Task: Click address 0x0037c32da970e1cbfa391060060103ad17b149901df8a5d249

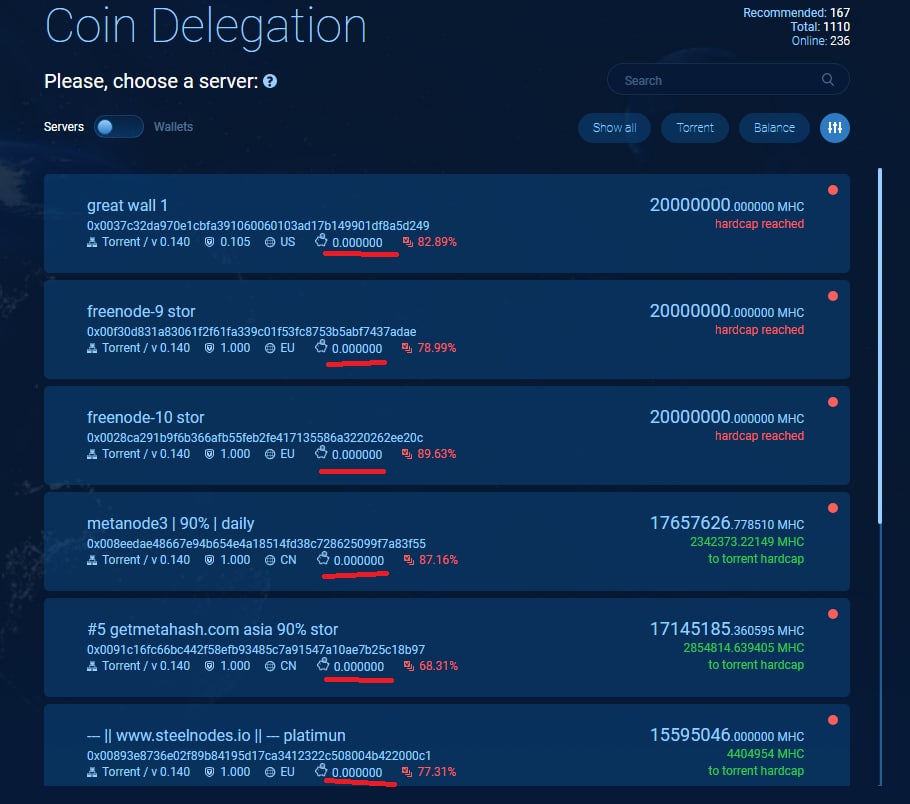Action: [x=258, y=225]
